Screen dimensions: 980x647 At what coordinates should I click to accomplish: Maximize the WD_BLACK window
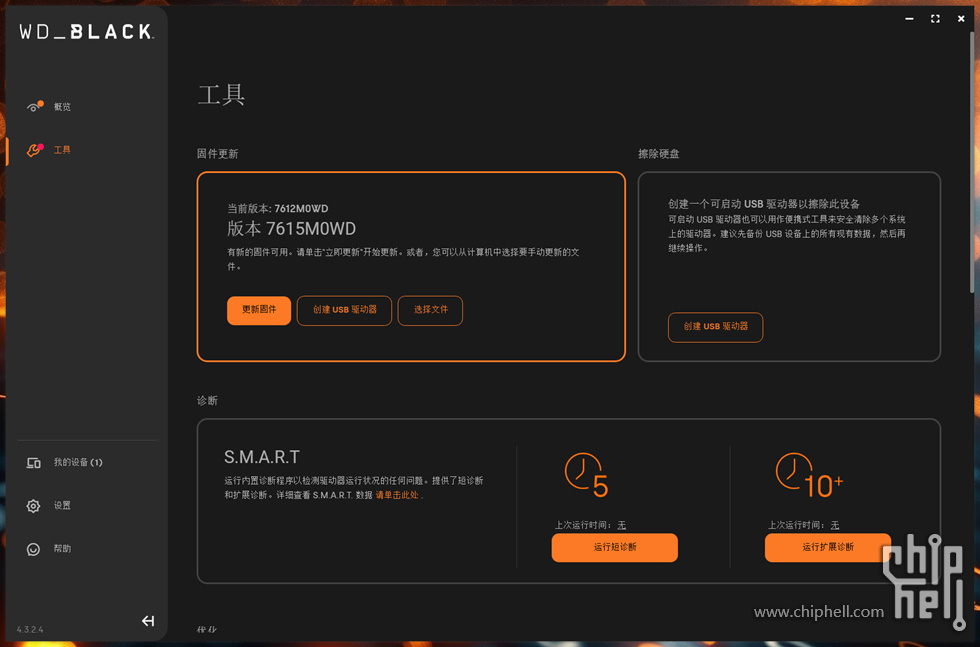(935, 19)
